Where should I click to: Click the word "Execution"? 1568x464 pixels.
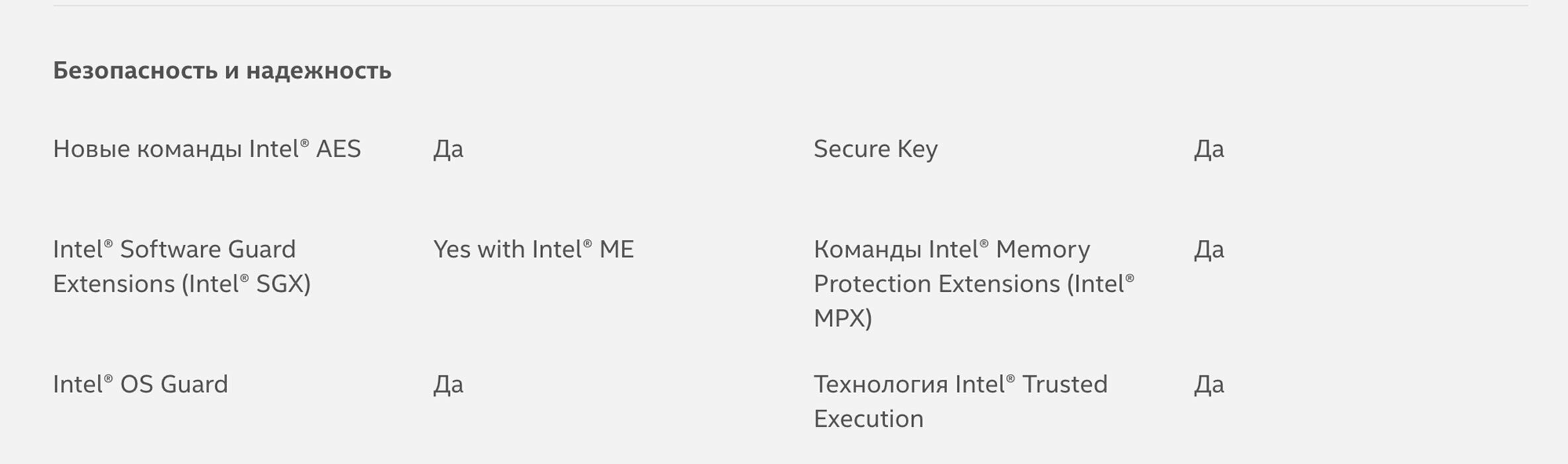click(868, 419)
